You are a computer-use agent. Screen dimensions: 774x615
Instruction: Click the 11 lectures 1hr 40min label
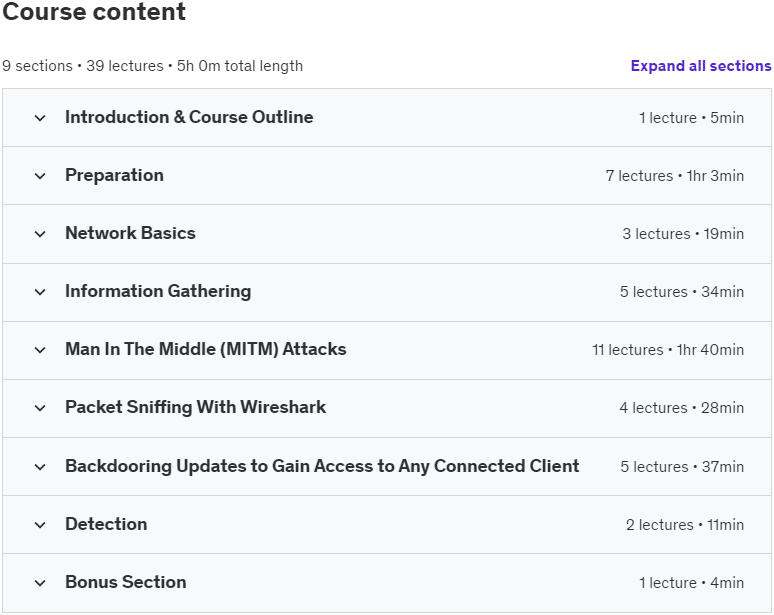[668, 350]
